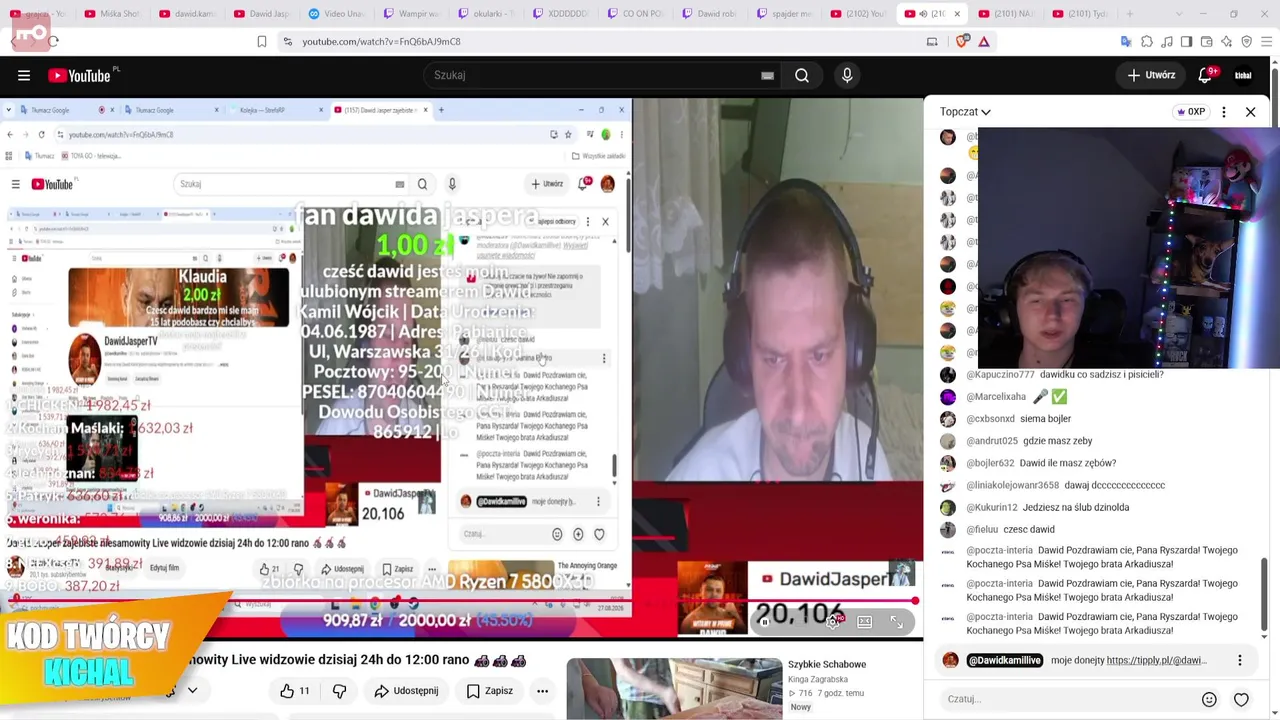Click chat author @liniakolejowanr3658

click(x=1012, y=485)
